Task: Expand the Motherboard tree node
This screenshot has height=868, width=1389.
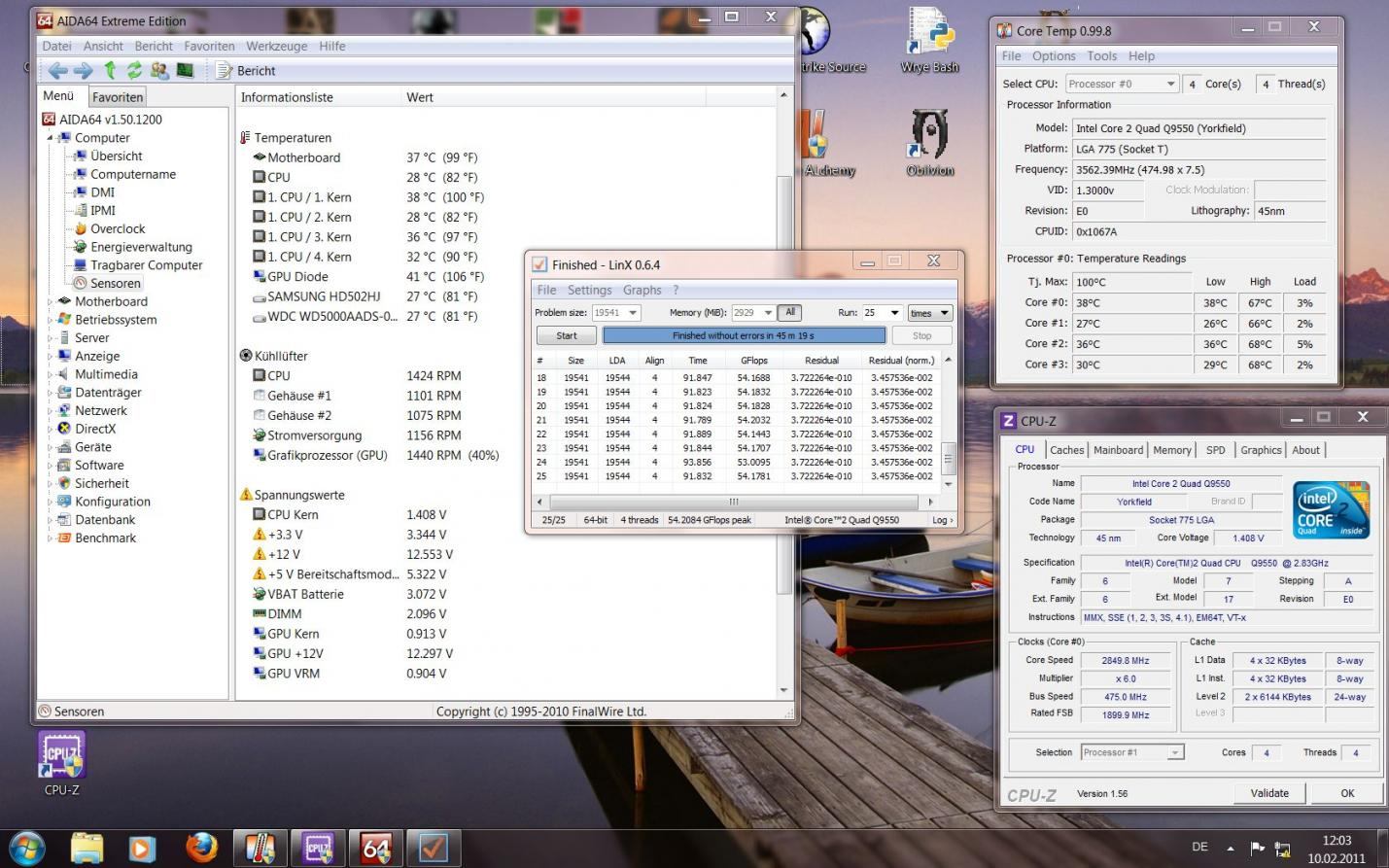Action: [51, 301]
